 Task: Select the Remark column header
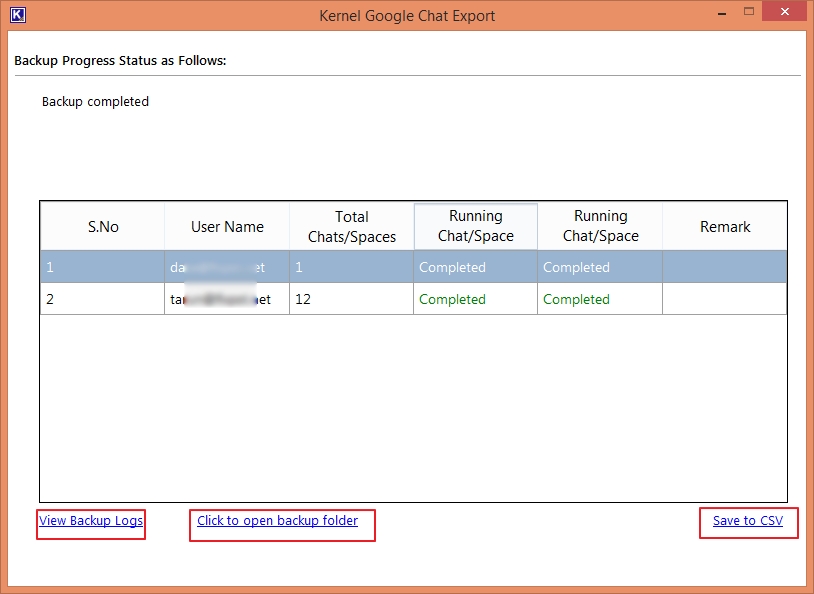[x=725, y=226]
